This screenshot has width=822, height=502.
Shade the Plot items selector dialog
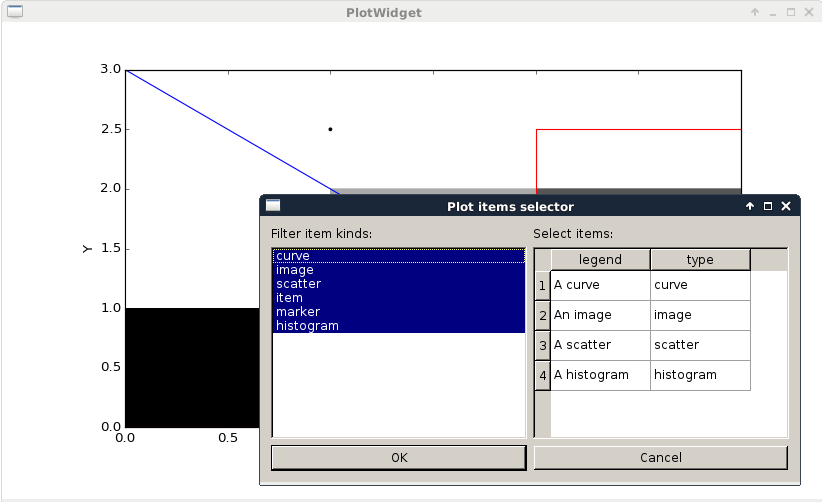pyautogui.click(x=750, y=206)
